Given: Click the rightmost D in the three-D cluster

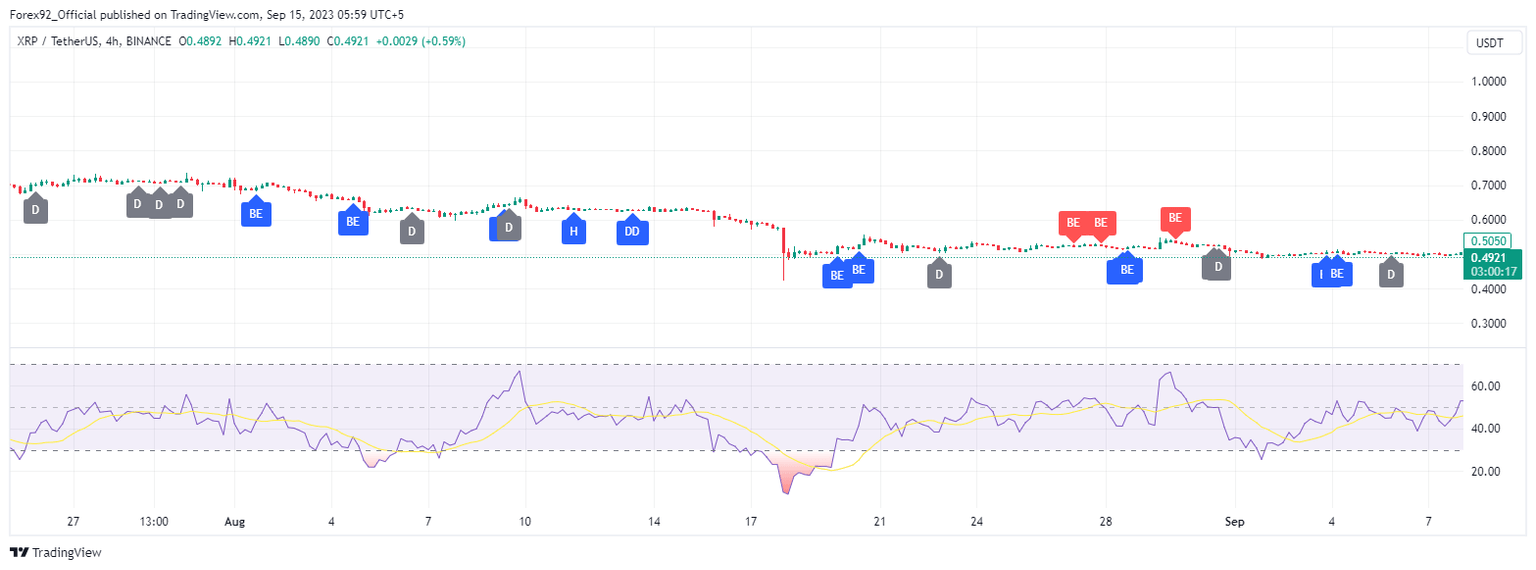Looking at the screenshot, I should [x=180, y=204].
